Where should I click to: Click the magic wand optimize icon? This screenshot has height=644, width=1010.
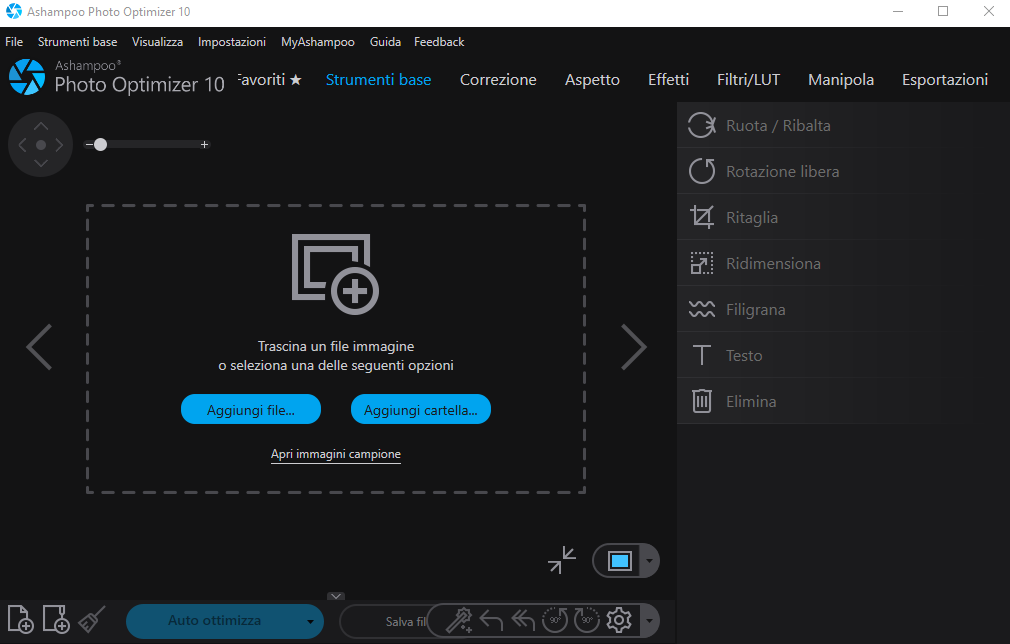(459, 620)
